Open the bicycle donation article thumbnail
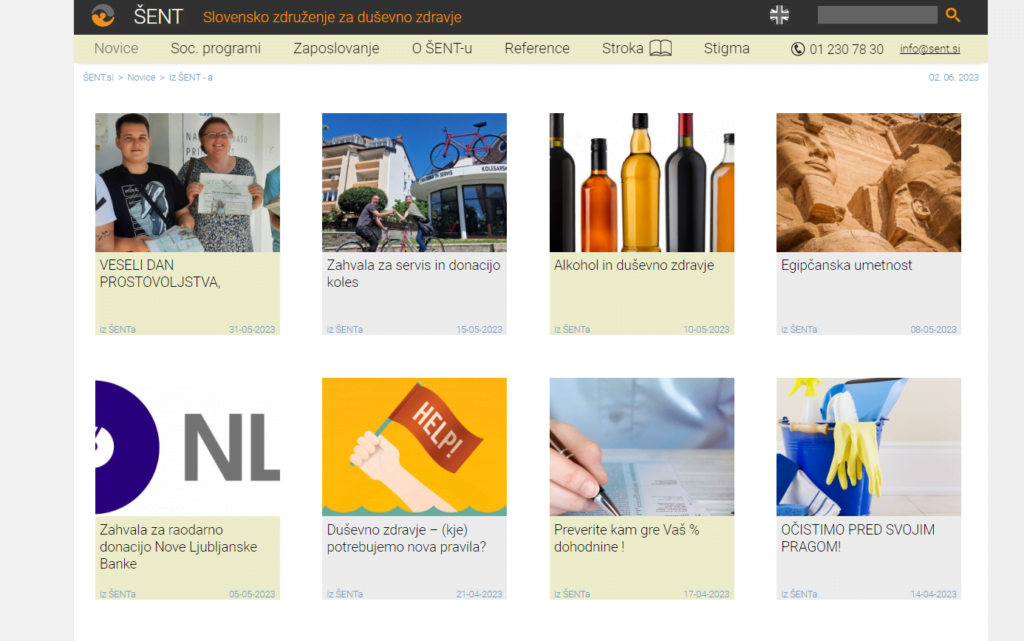 tap(414, 182)
